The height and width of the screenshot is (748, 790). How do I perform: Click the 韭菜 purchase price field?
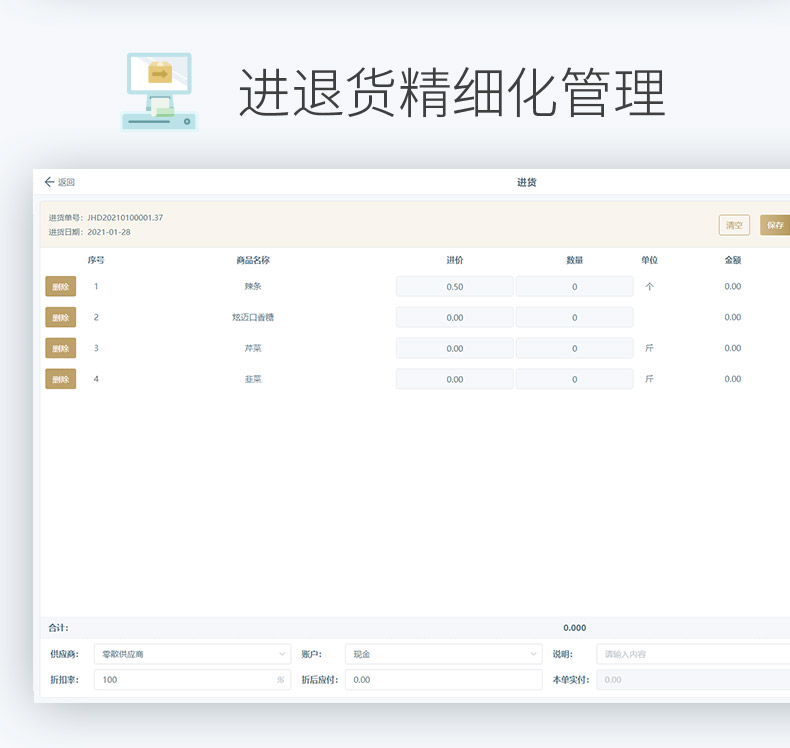tap(454, 379)
